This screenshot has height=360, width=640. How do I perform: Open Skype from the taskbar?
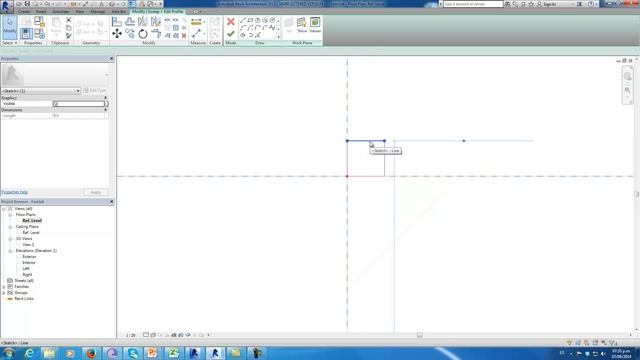[133, 353]
